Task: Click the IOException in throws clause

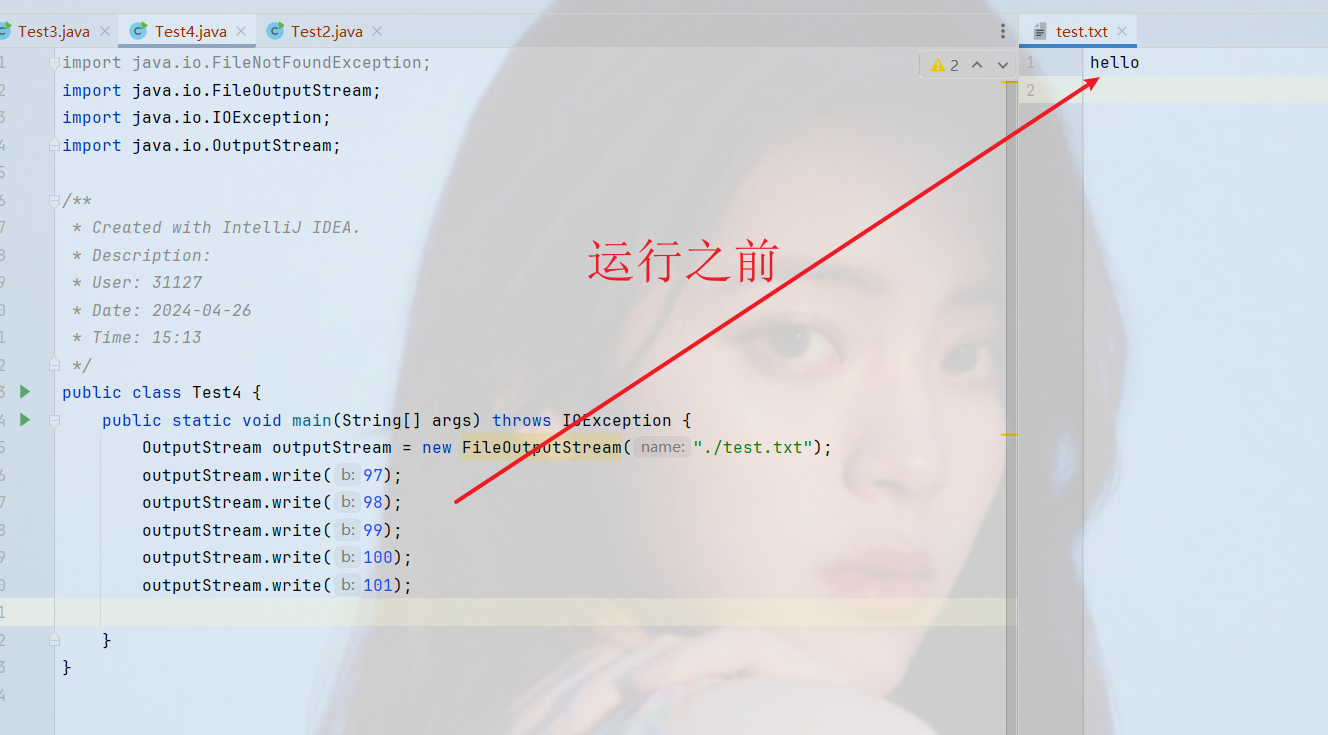Action: tap(617, 420)
